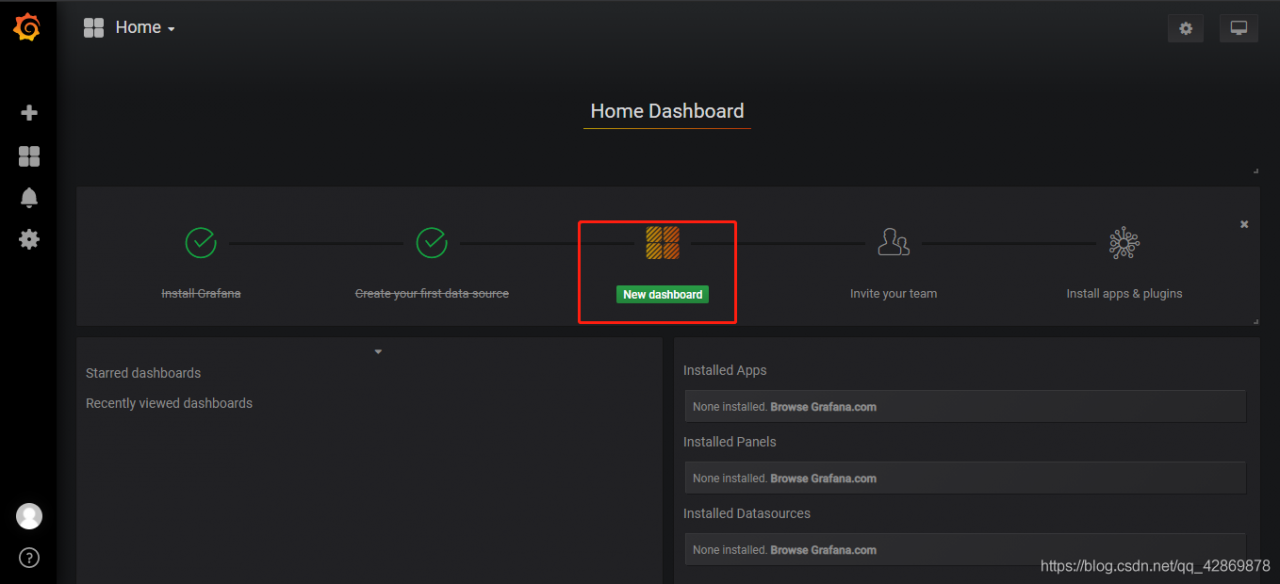1280x584 pixels.
Task: Click the Starred dashboards heading
Action: (x=143, y=373)
